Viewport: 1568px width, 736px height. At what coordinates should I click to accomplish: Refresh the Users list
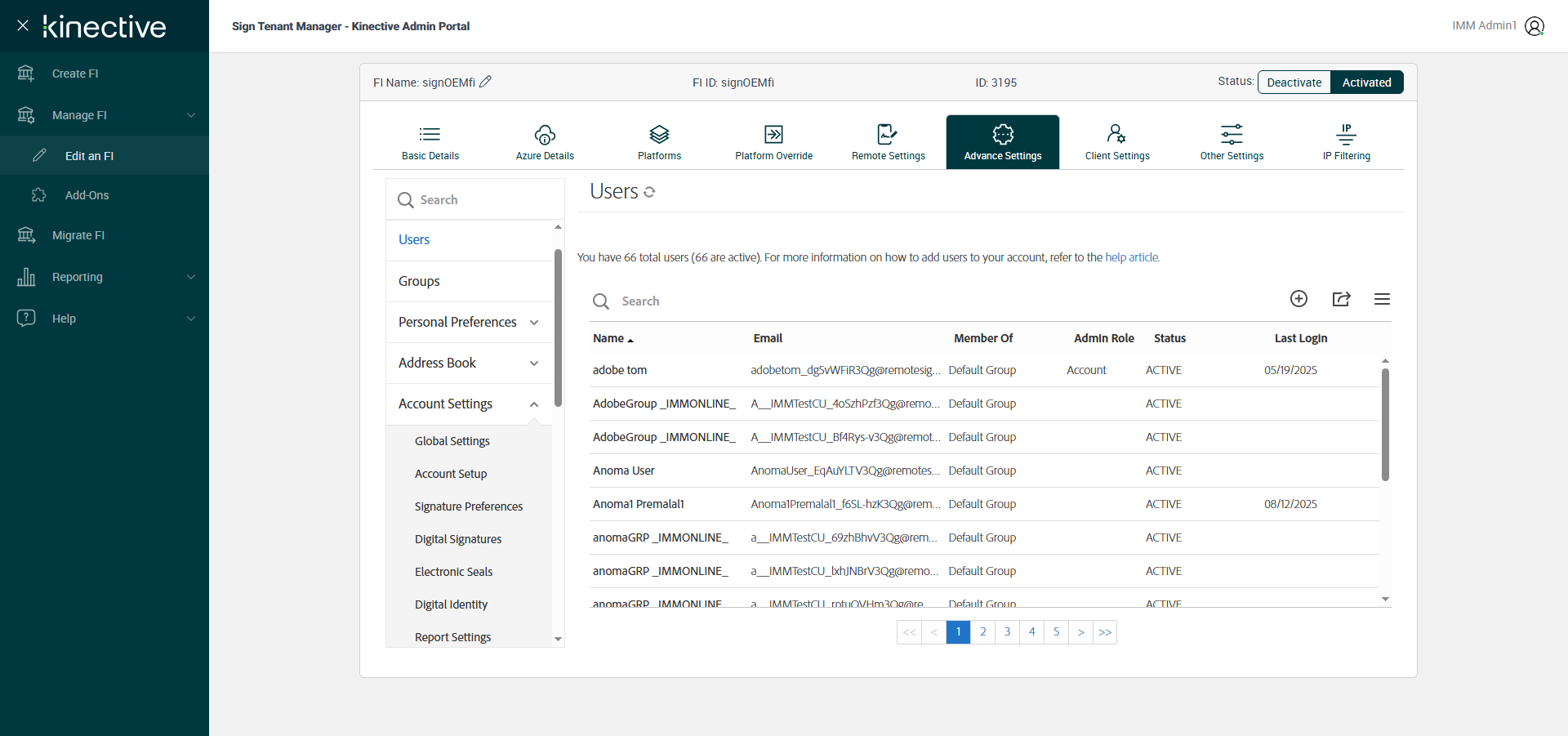click(649, 192)
